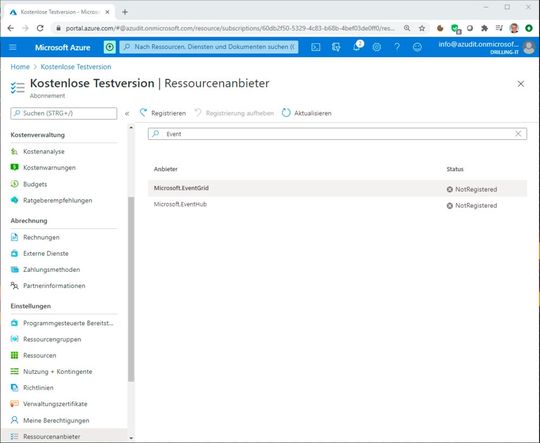Bookmark this page with the star
540x443 pixels.
pyautogui.click(x=422, y=28)
